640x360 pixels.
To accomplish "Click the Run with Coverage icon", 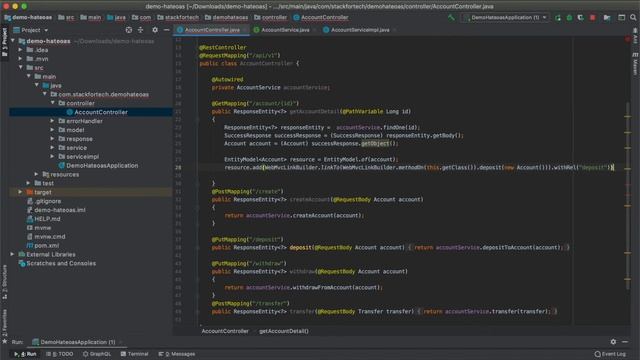I will tap(580, 18).
